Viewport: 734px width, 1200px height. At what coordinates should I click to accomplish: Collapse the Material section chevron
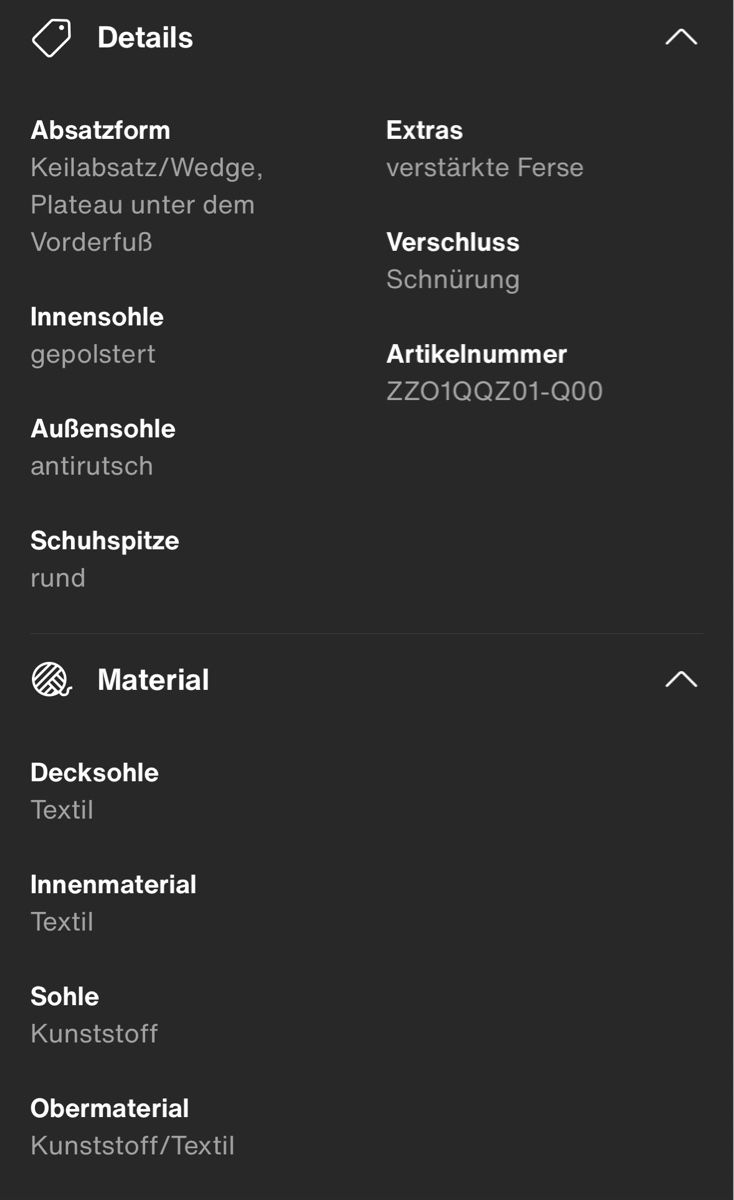681,679
